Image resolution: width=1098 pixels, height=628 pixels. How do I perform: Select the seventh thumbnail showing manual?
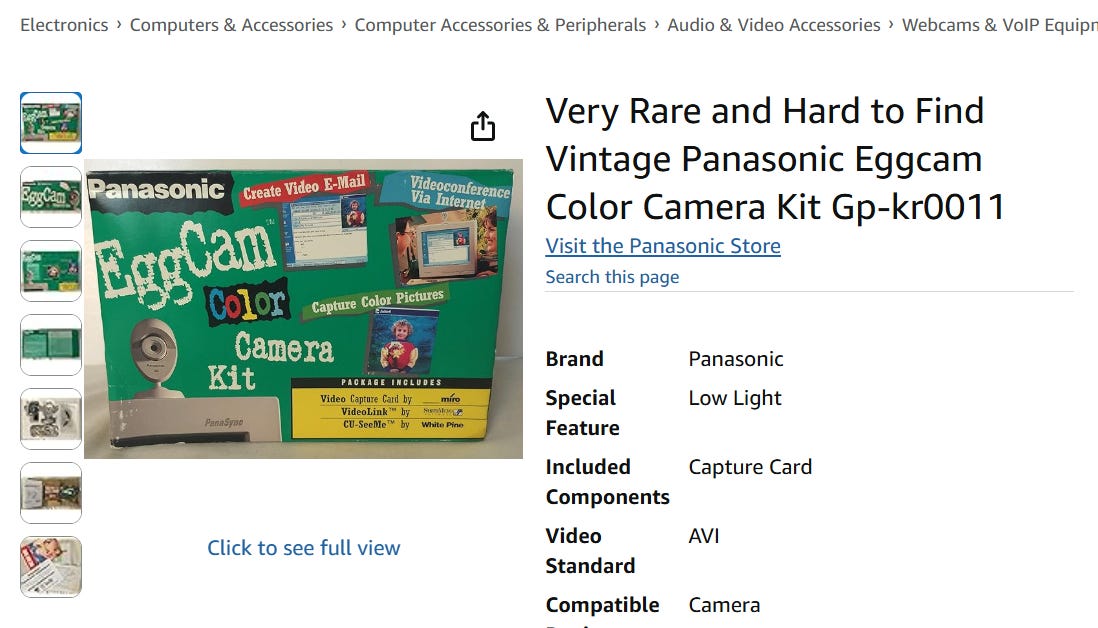pos(51,567)
